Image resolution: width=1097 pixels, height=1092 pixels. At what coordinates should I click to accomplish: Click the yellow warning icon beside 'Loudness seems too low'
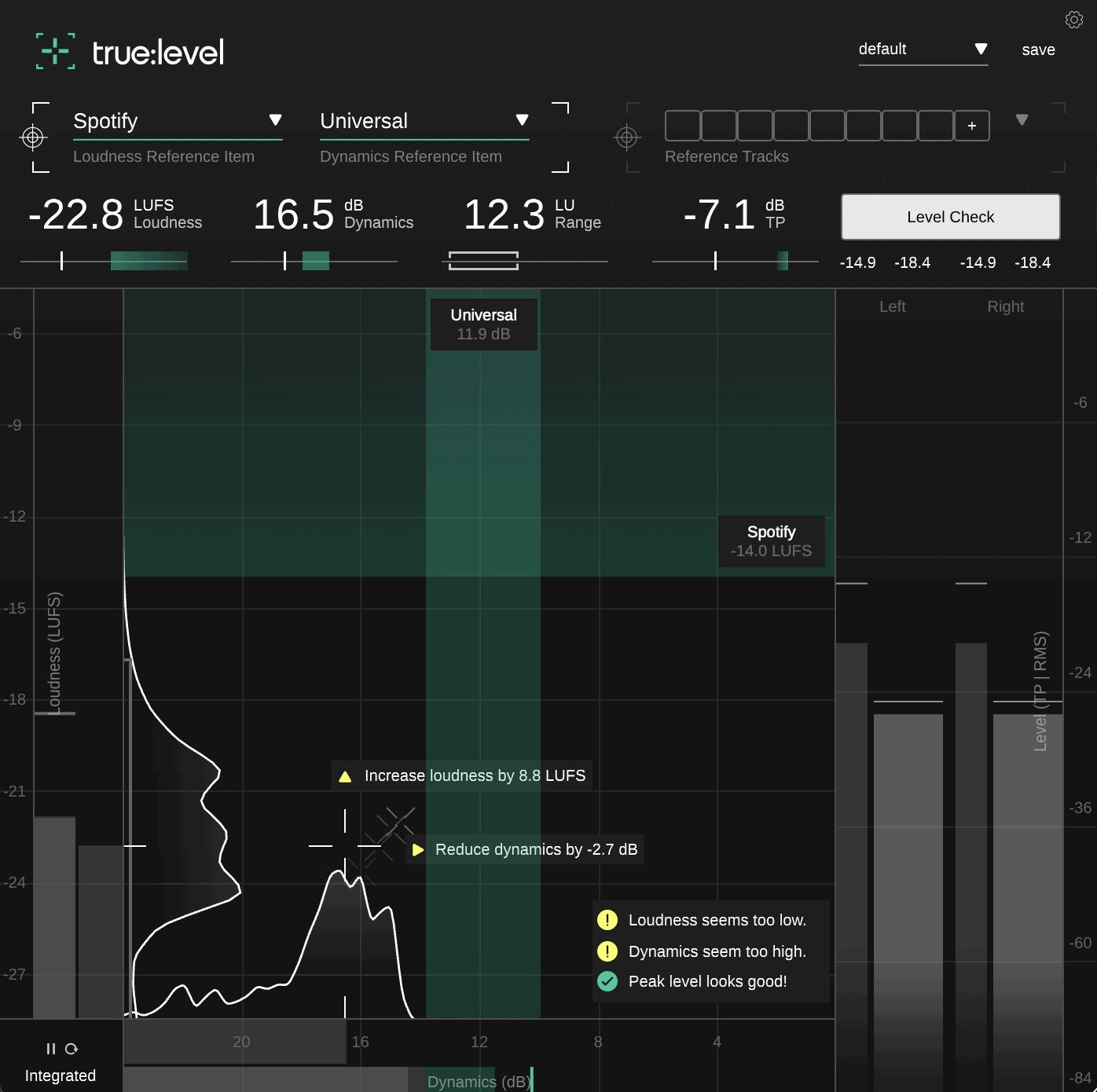[607, 920]
